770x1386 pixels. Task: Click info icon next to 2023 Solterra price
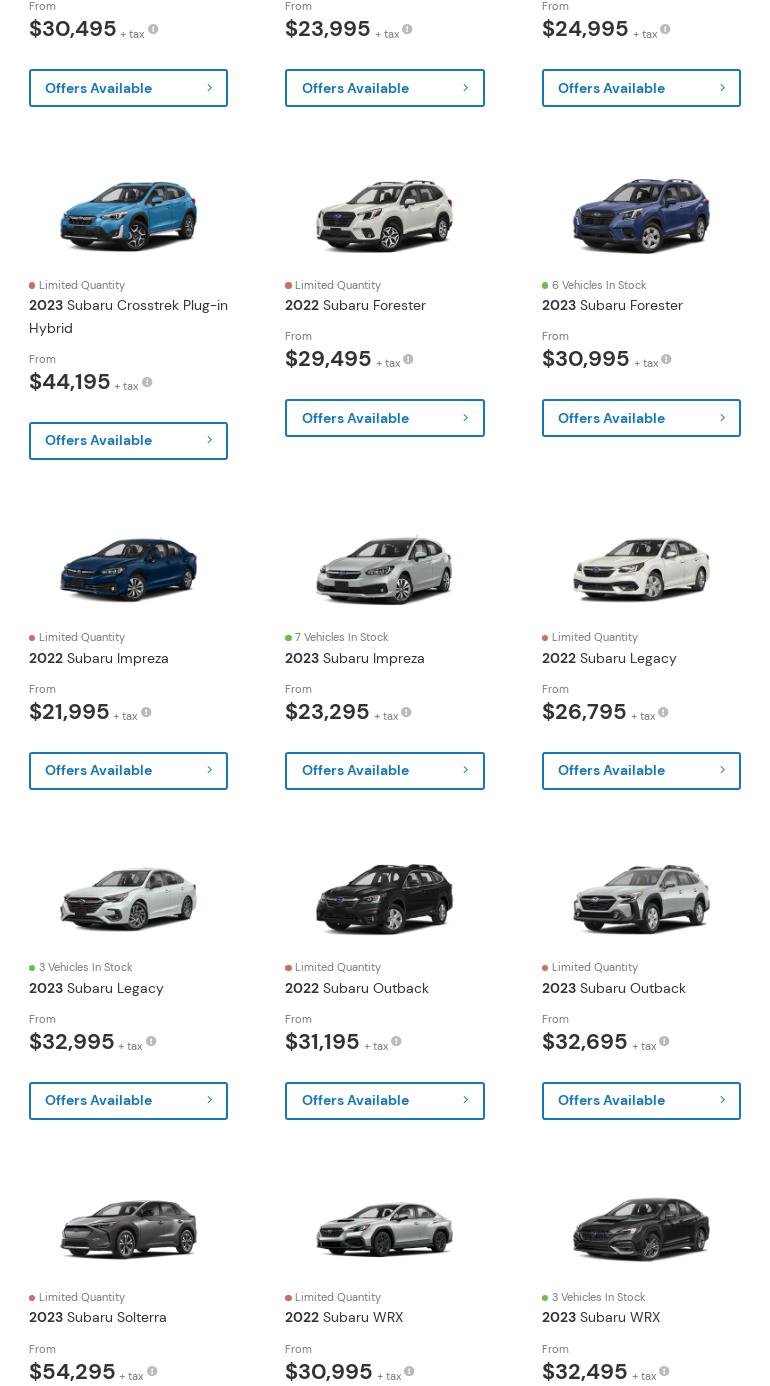click(x=152, y=1371)
